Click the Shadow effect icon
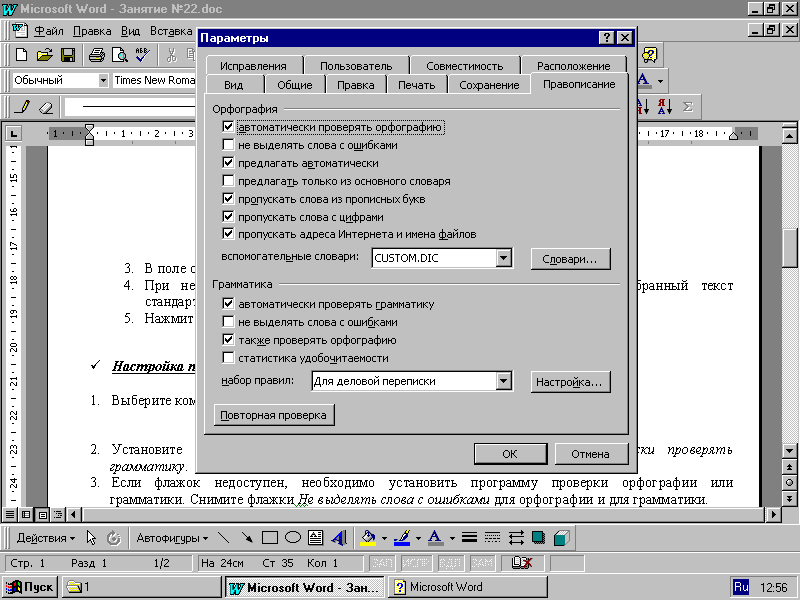 [x=538, y=538]
